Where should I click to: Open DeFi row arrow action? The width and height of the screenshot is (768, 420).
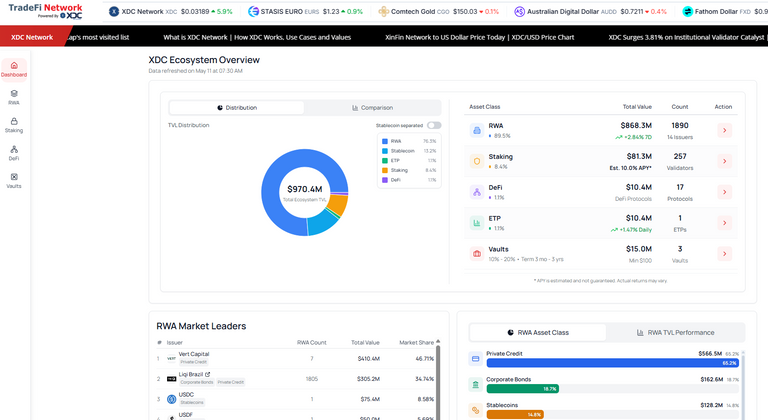point(724,192)
